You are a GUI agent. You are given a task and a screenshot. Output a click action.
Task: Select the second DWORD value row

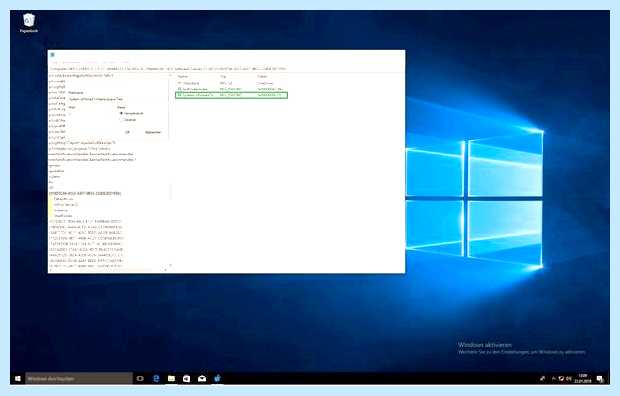pyautogui.click(x=231, y=89)
